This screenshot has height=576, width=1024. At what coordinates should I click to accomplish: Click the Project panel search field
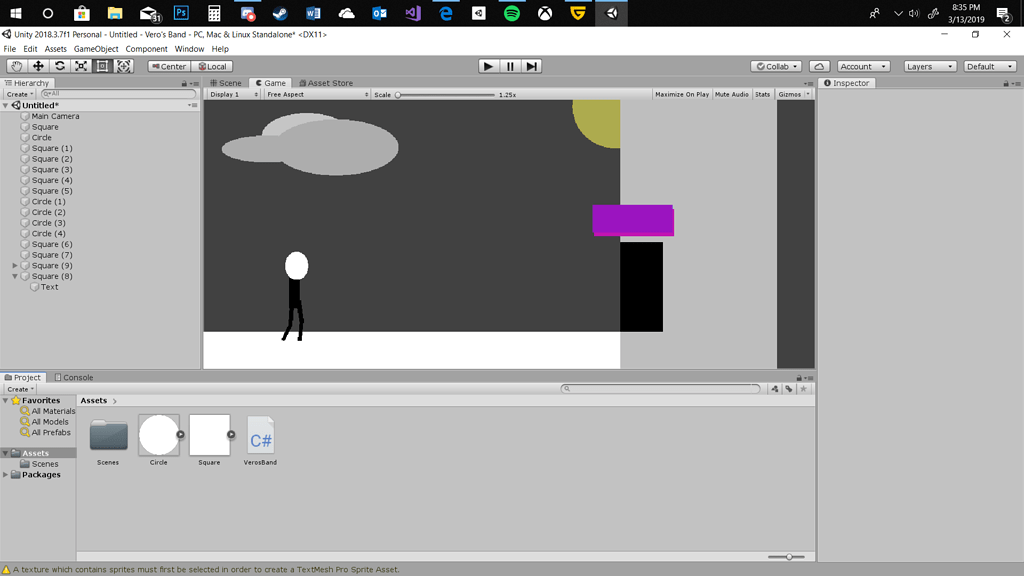pos(660,389)
